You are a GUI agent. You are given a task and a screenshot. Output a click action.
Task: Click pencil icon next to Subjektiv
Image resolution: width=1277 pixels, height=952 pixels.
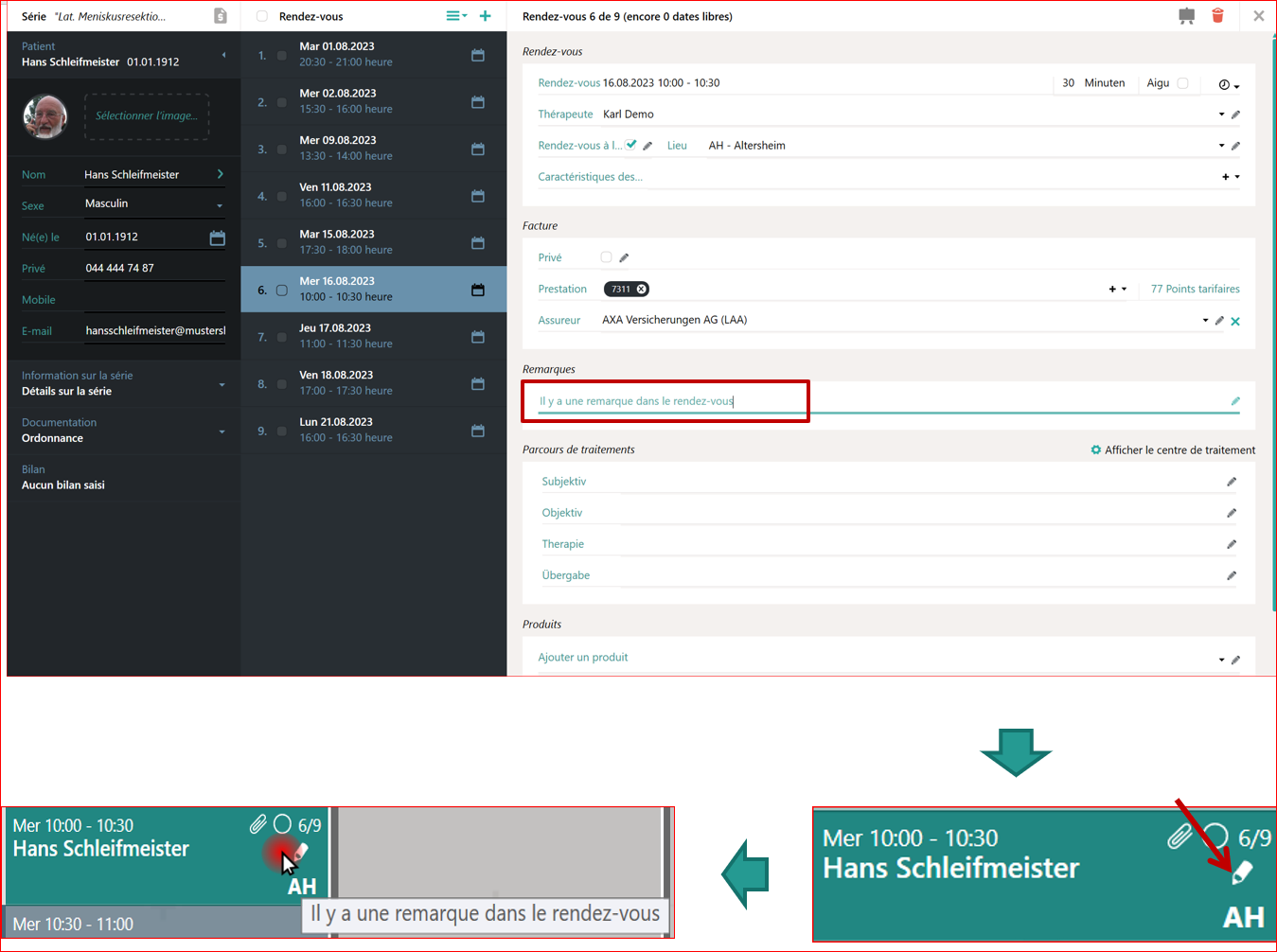1232,482
